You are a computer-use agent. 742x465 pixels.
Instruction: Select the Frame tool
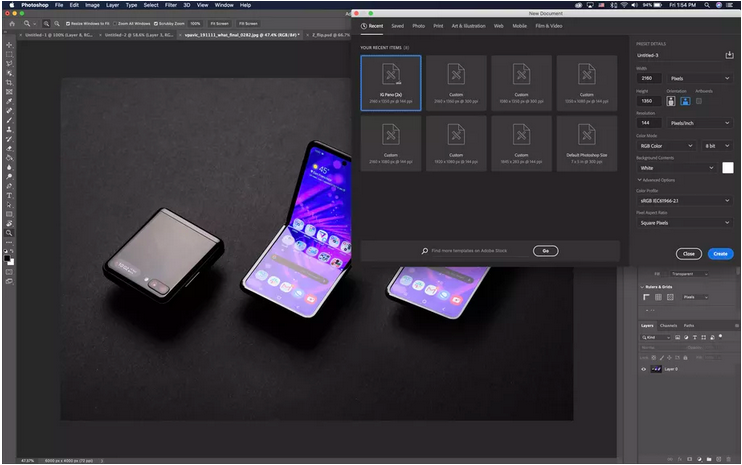click(9, 92)
